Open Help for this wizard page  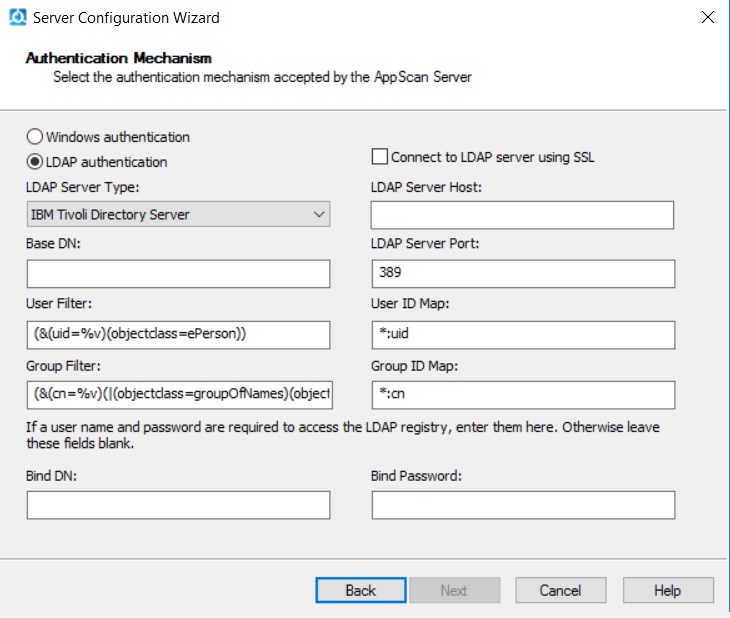pos(668,590)
